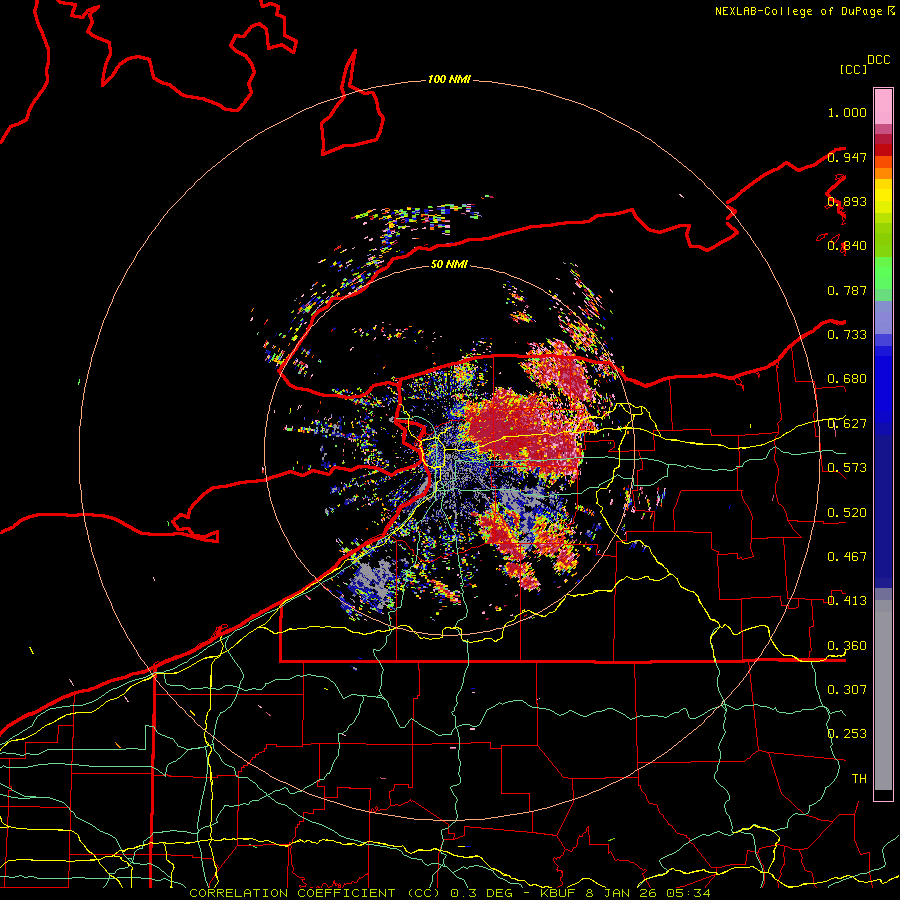The width and height of the screenshot is (900, 900).
Task: Click the TH threshold label
Action: point(859,779)
